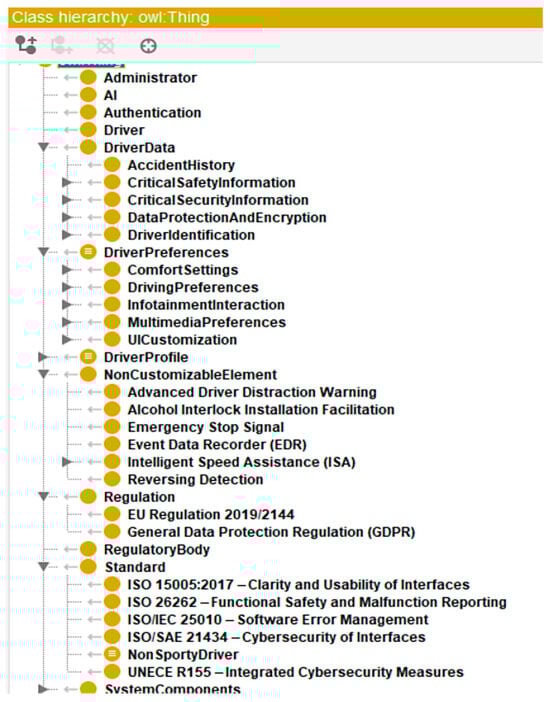550x702 pixels.
Task: Select Alcohol Interlock Installation Facilitation class
Action: pos(261,410)
